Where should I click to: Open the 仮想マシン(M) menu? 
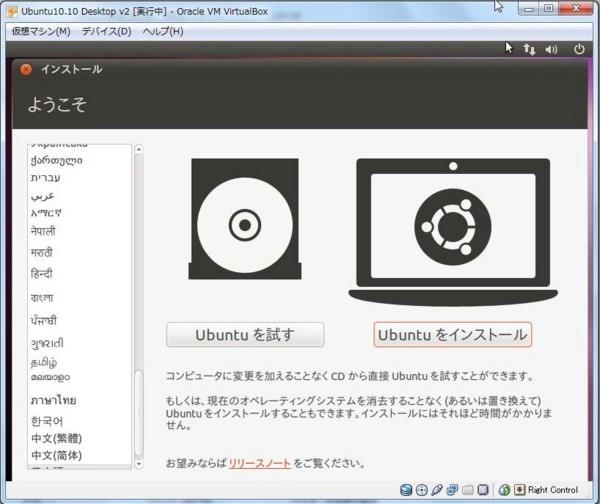[x=41, y=31]
